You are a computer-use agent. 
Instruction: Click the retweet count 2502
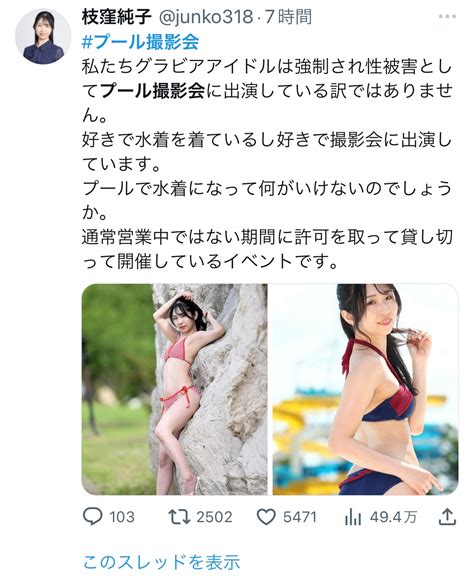(x=215, y=517)
